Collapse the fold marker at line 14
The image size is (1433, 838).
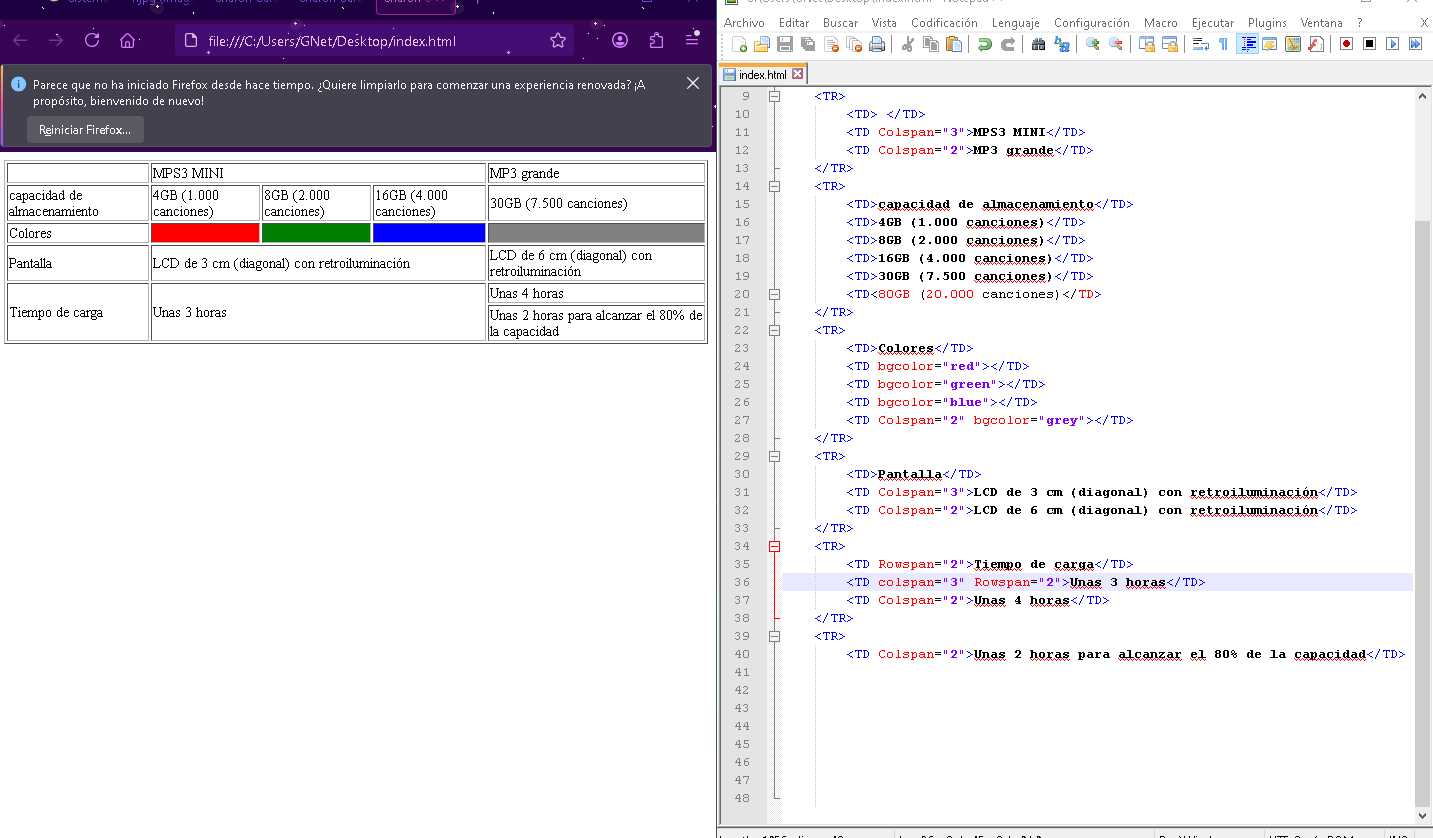point(774,186)
